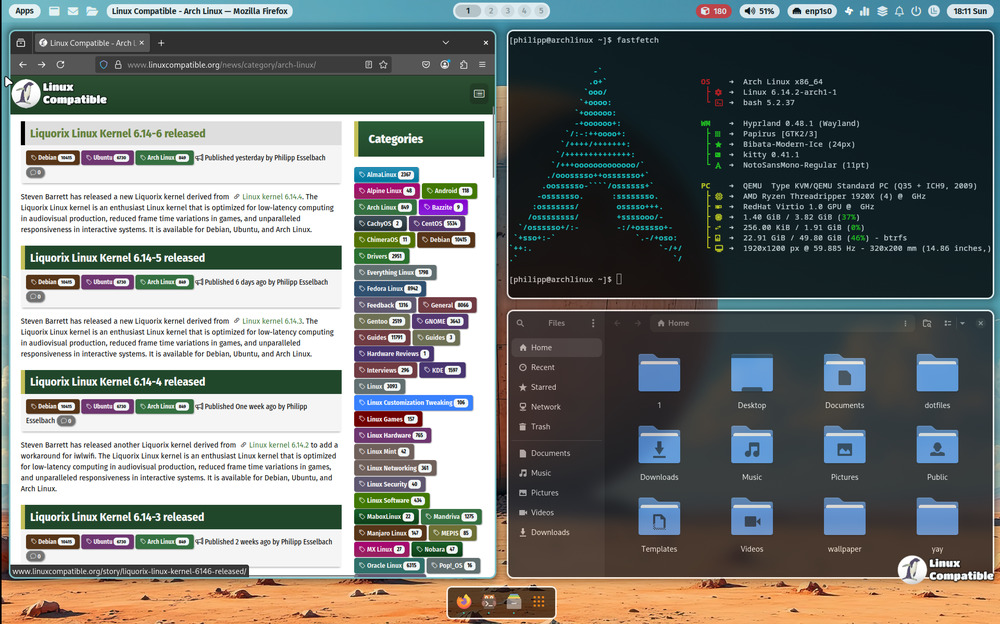Bookmark this page with the star icon
The height and width of the screenshot is (624, 1000).
click(x=383, y=64)
